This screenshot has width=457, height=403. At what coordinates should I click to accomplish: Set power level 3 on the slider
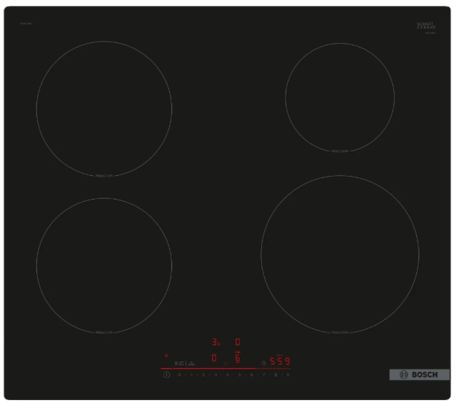coord(215,375)
